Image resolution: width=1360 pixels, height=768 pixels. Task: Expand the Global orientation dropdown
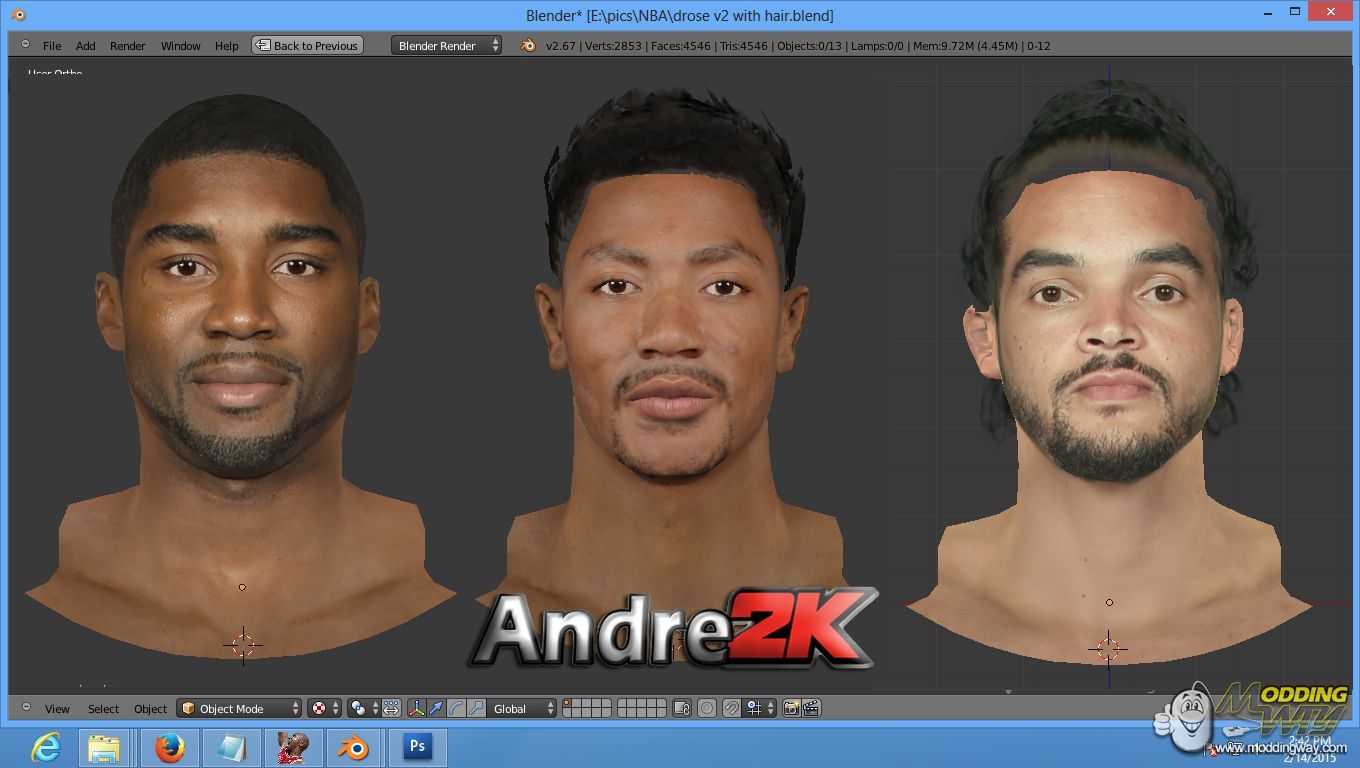[x=521, y=708]
